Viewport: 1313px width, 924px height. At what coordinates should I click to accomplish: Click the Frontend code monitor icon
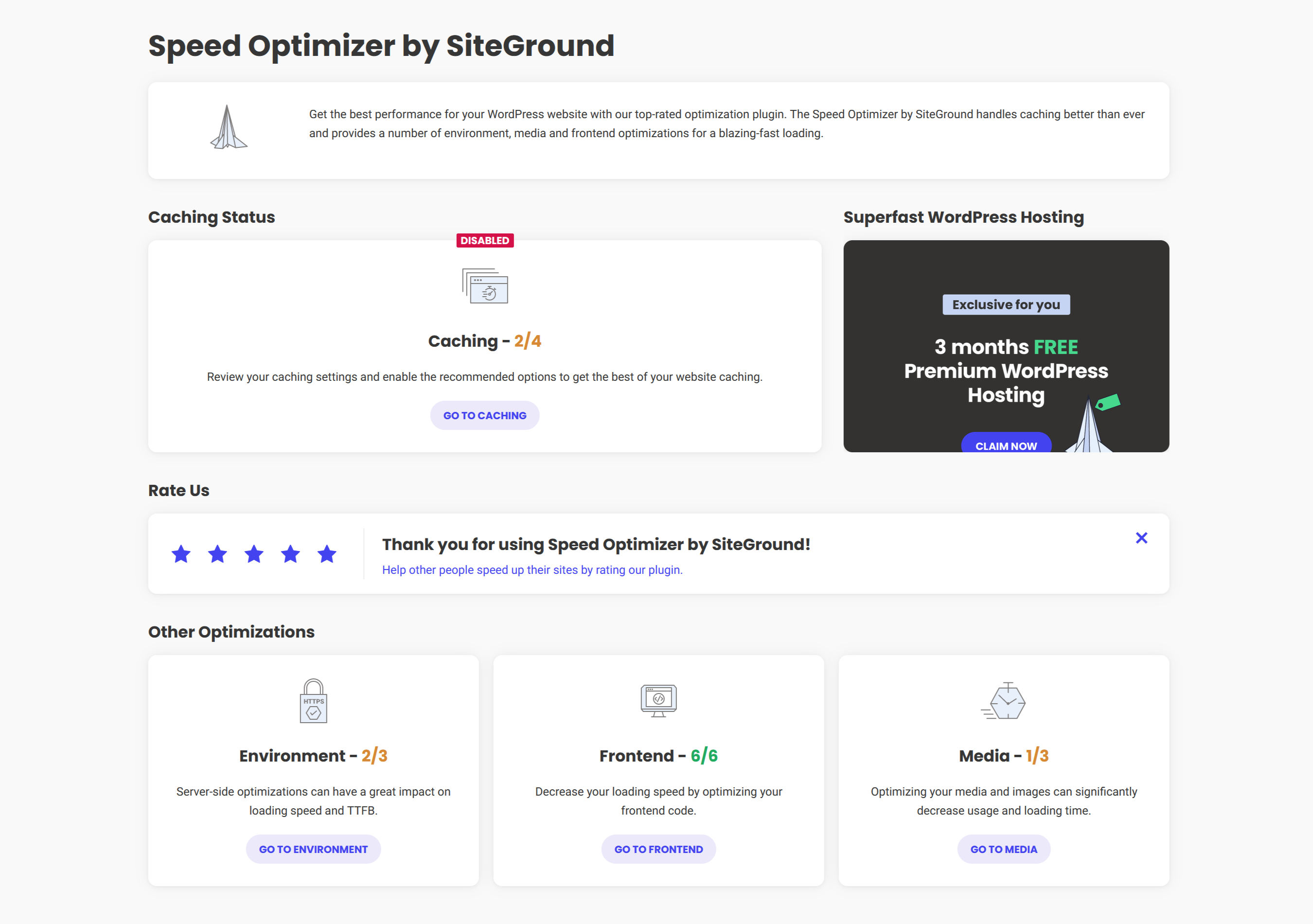coord(658,699)
